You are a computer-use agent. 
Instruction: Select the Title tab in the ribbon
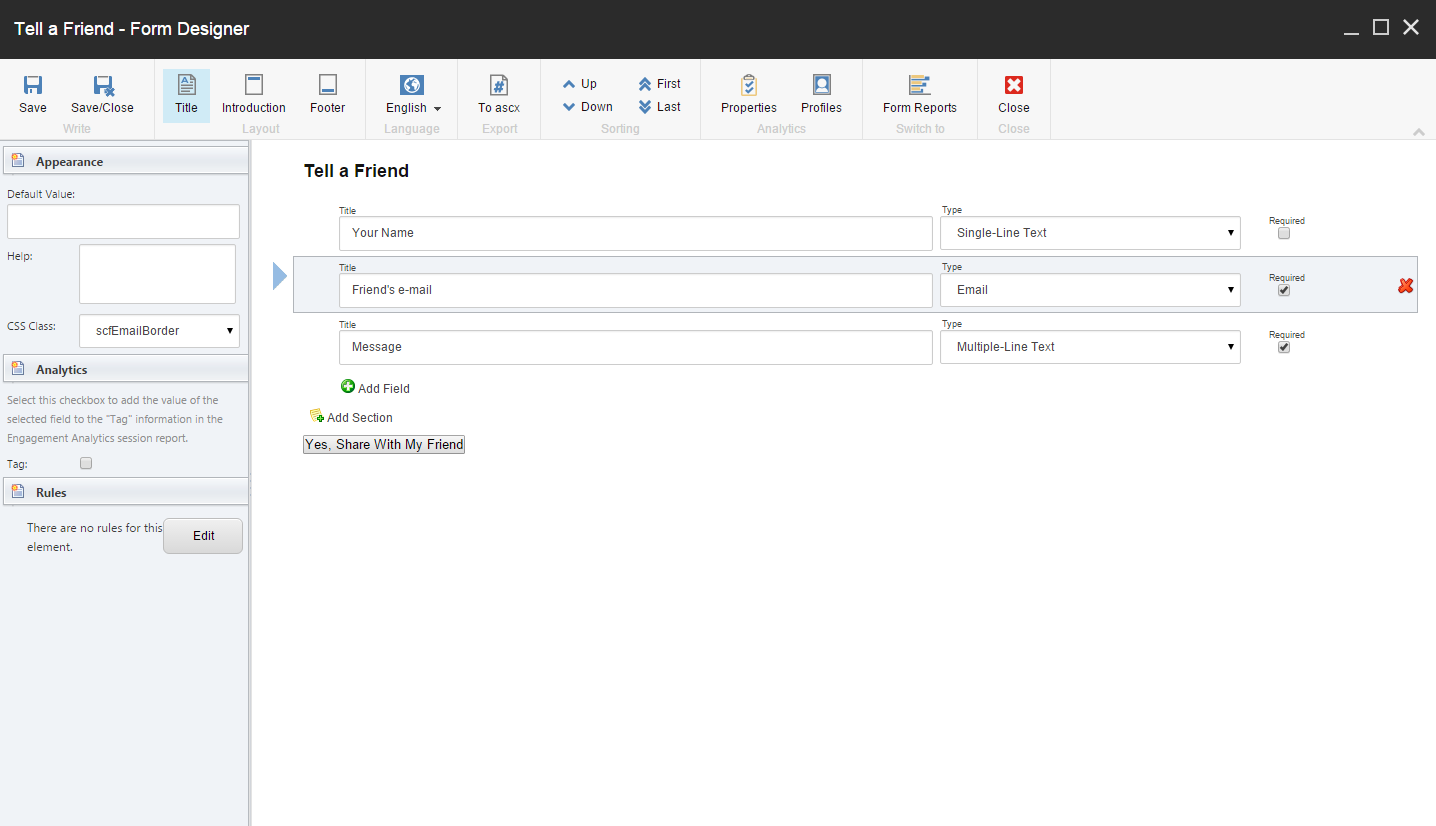pyautogui.click(x=186, y=95)
